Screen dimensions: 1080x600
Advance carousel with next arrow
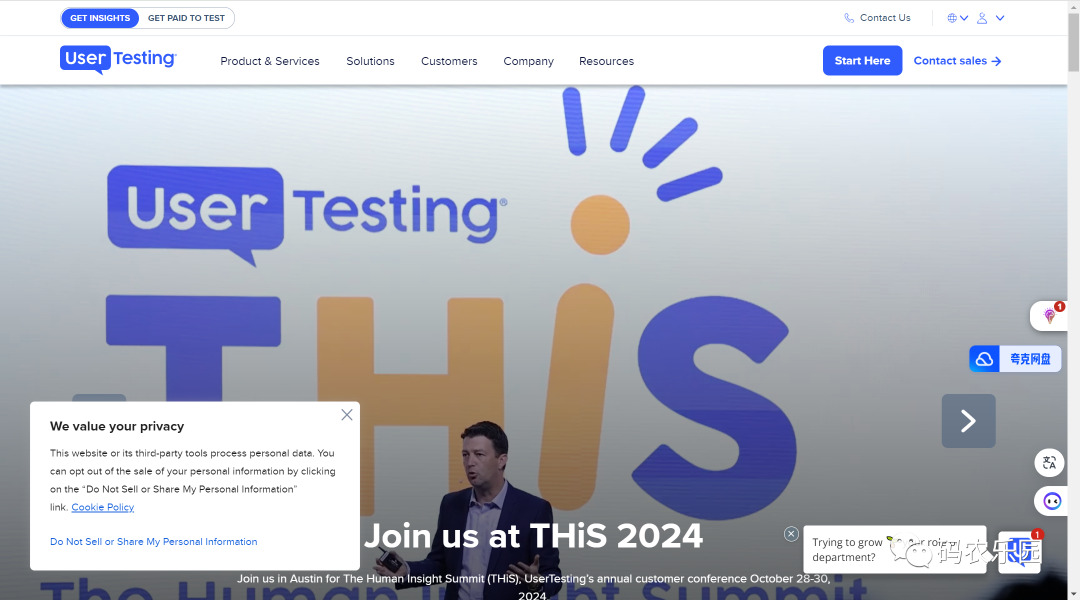pos(968,421)
